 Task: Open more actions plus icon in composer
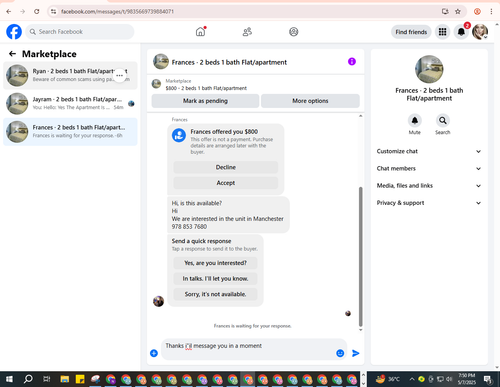coord(154,353)
